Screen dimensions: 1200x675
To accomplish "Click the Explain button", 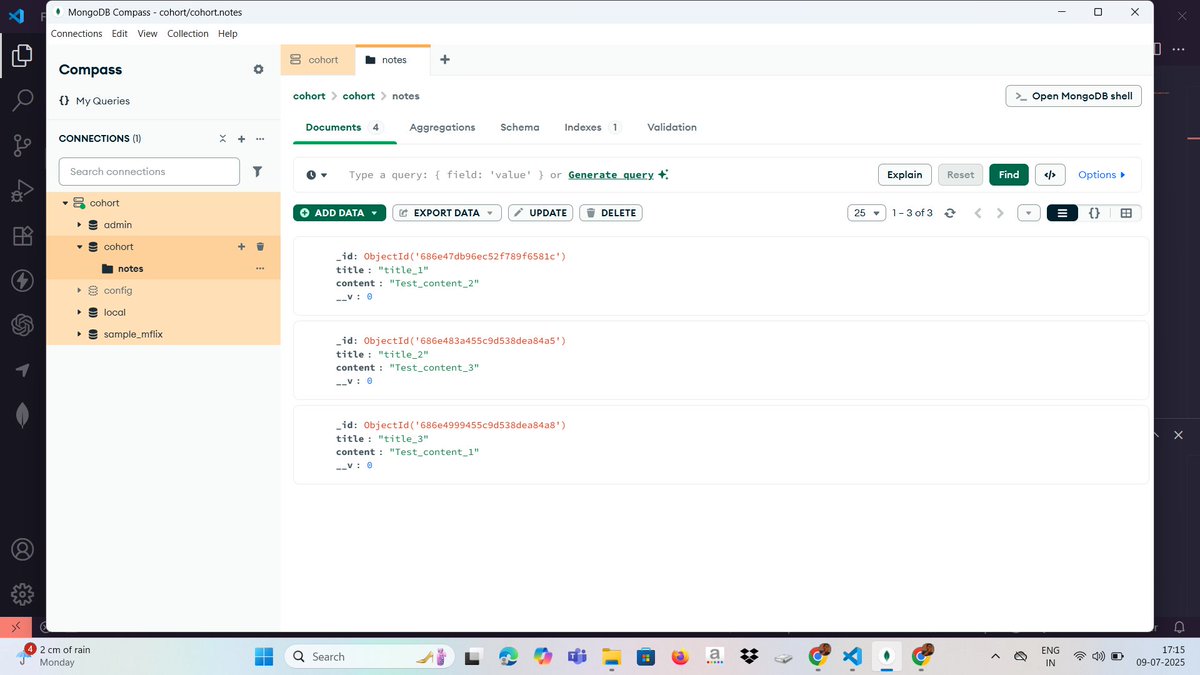I will point(905,175).
